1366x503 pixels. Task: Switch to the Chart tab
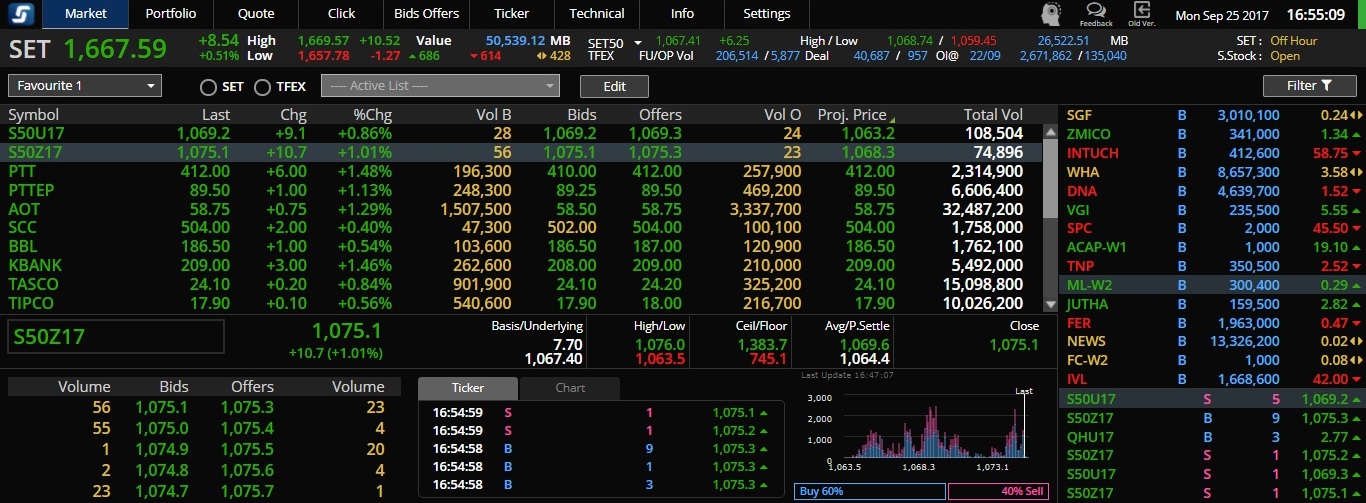tap(570, 388)
